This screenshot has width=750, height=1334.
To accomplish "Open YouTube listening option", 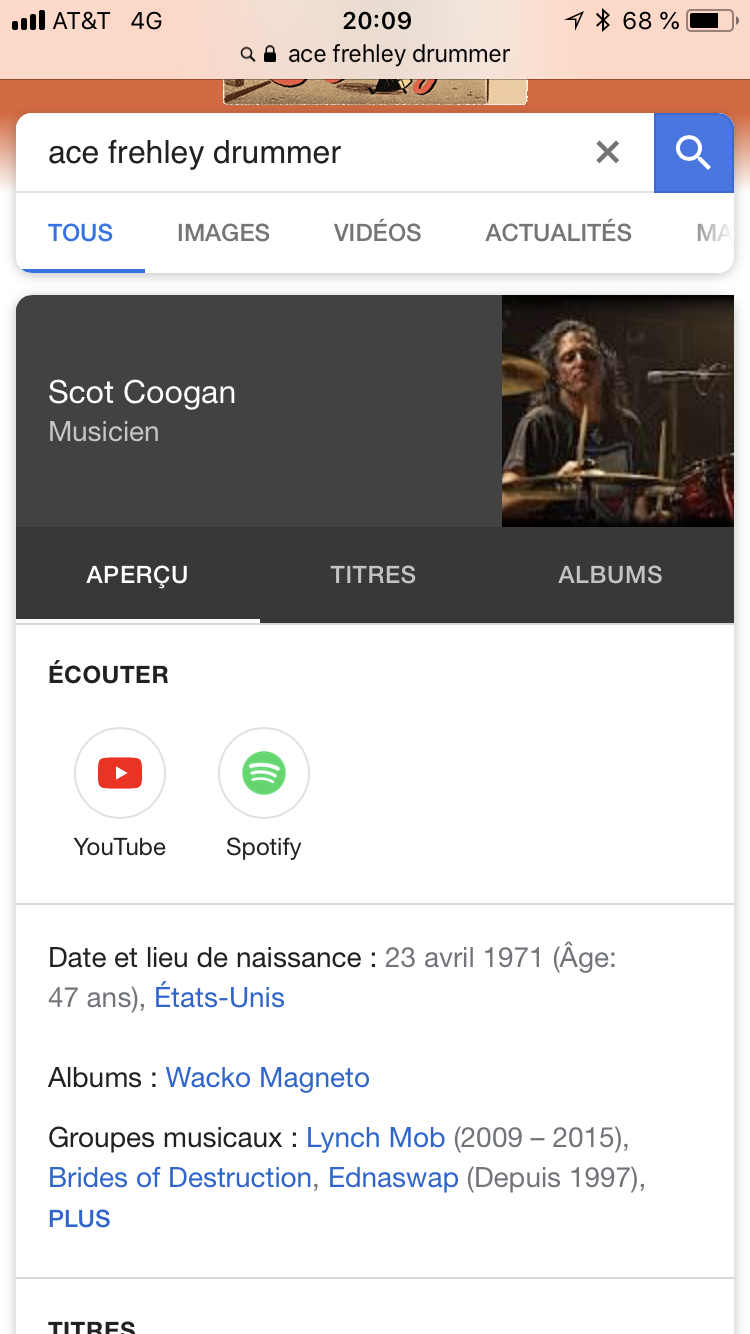I will tap(120, 773).
